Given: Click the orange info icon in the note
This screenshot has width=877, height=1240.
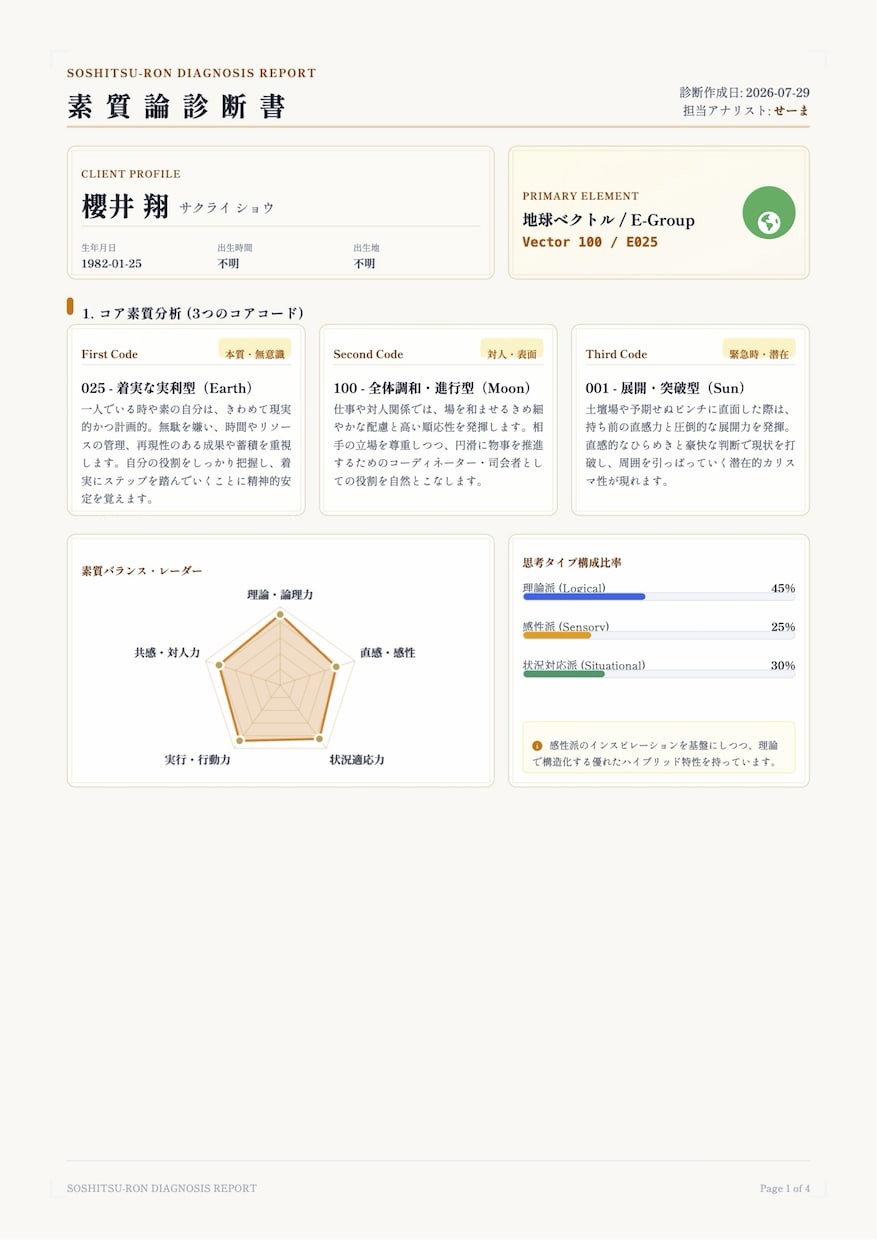Looking at the screenshot, I should click(537, 745).
